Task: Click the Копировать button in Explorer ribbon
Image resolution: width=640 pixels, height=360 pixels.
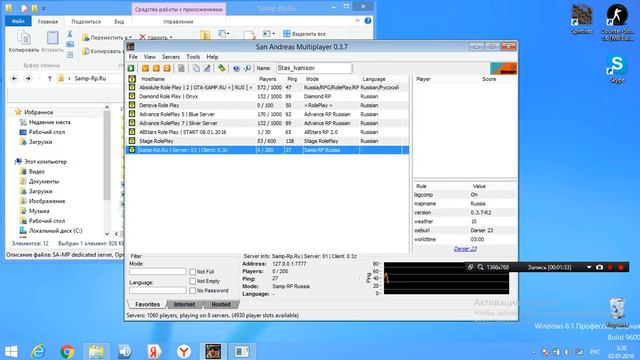Action: 24,42
